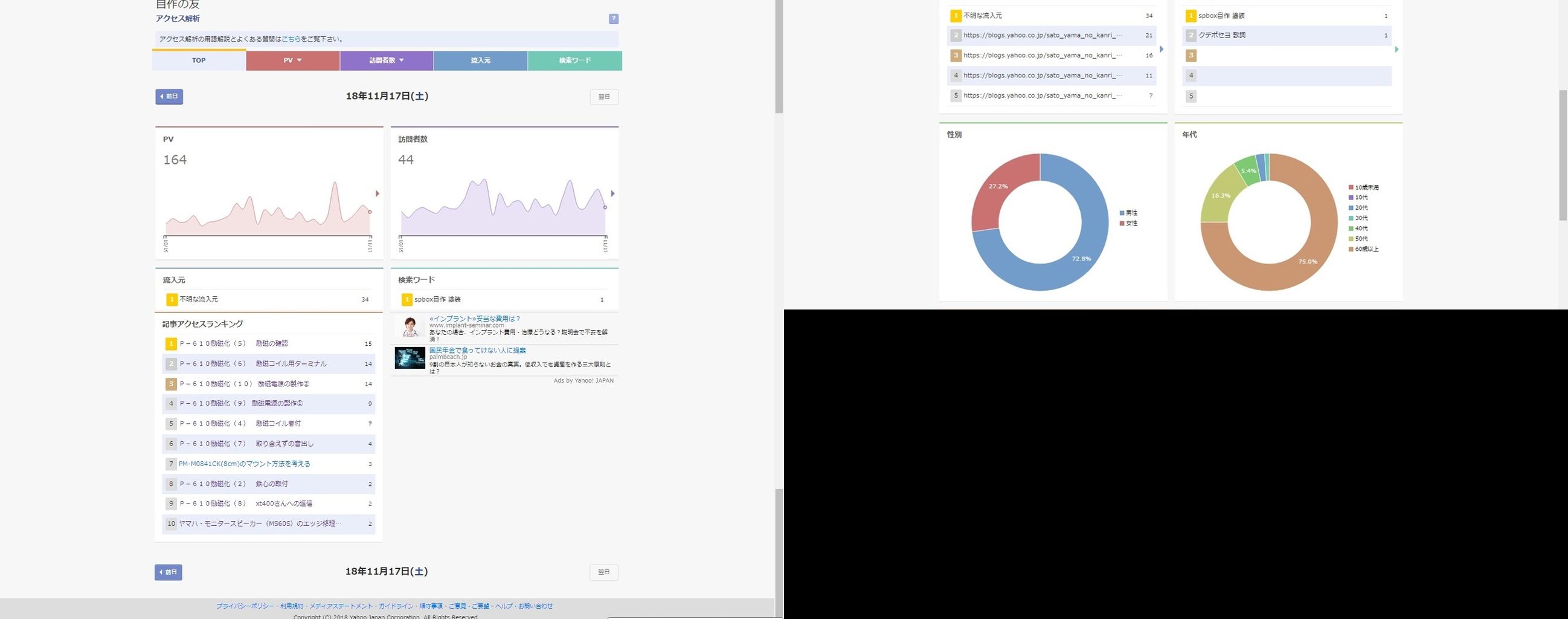The height and width of the screenshot is (619, 1568).
Task: Switch to the 検索ワード tab
Action: click(574, 60)
